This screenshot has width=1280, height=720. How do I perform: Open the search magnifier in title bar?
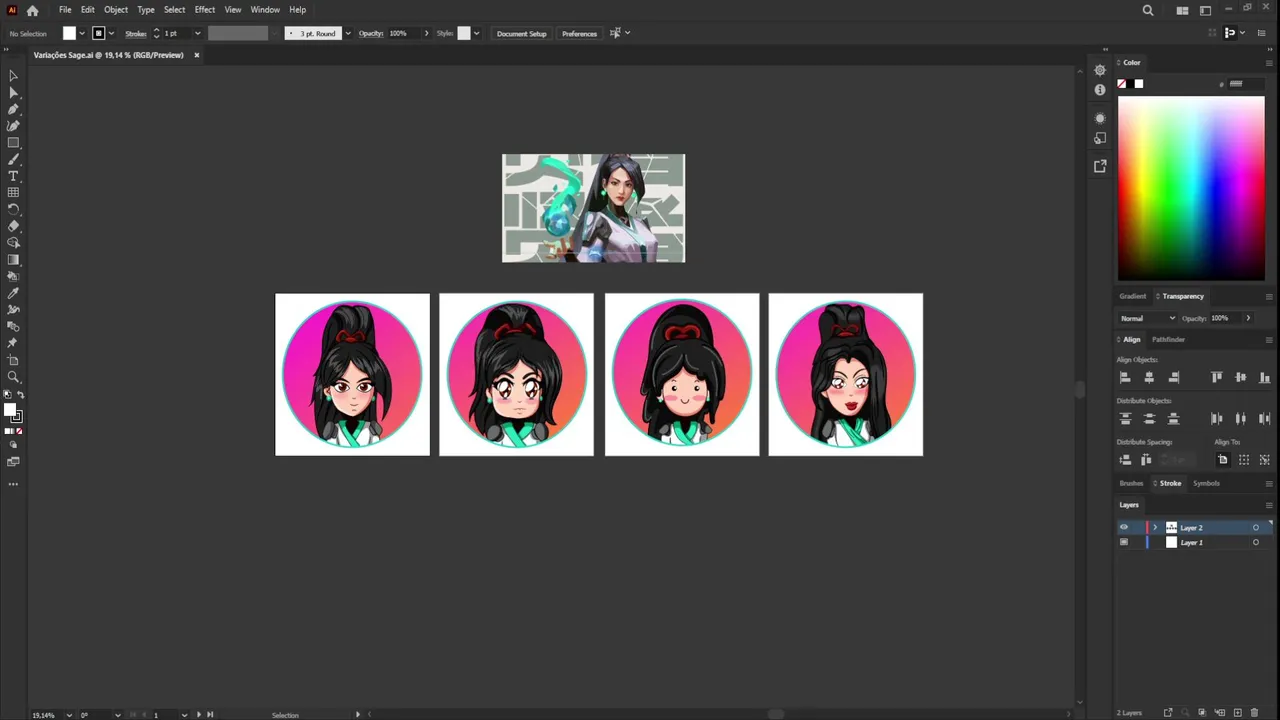[x=1148, y=10]
